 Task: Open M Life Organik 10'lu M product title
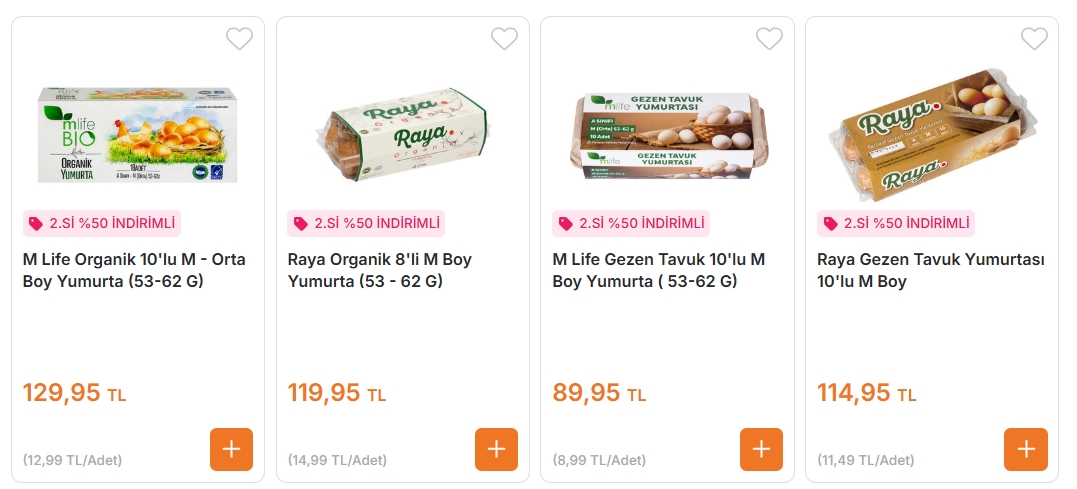pos(134,270)
